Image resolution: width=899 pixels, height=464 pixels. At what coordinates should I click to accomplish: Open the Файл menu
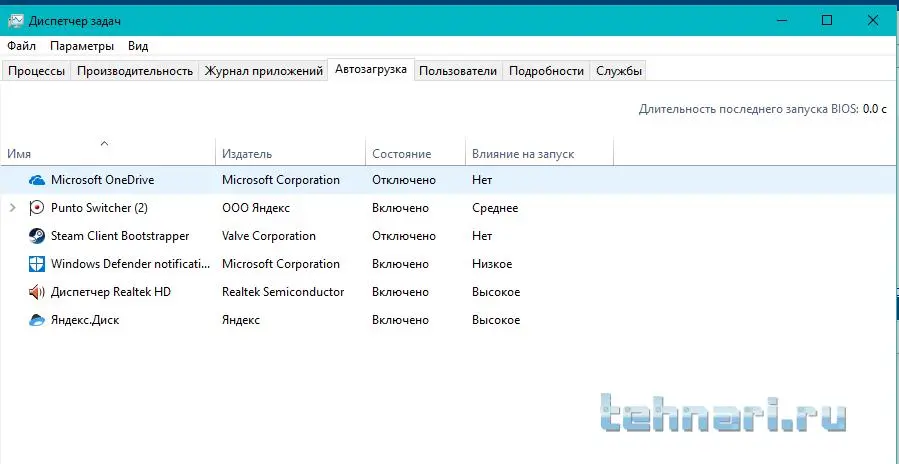coord(22,46)
